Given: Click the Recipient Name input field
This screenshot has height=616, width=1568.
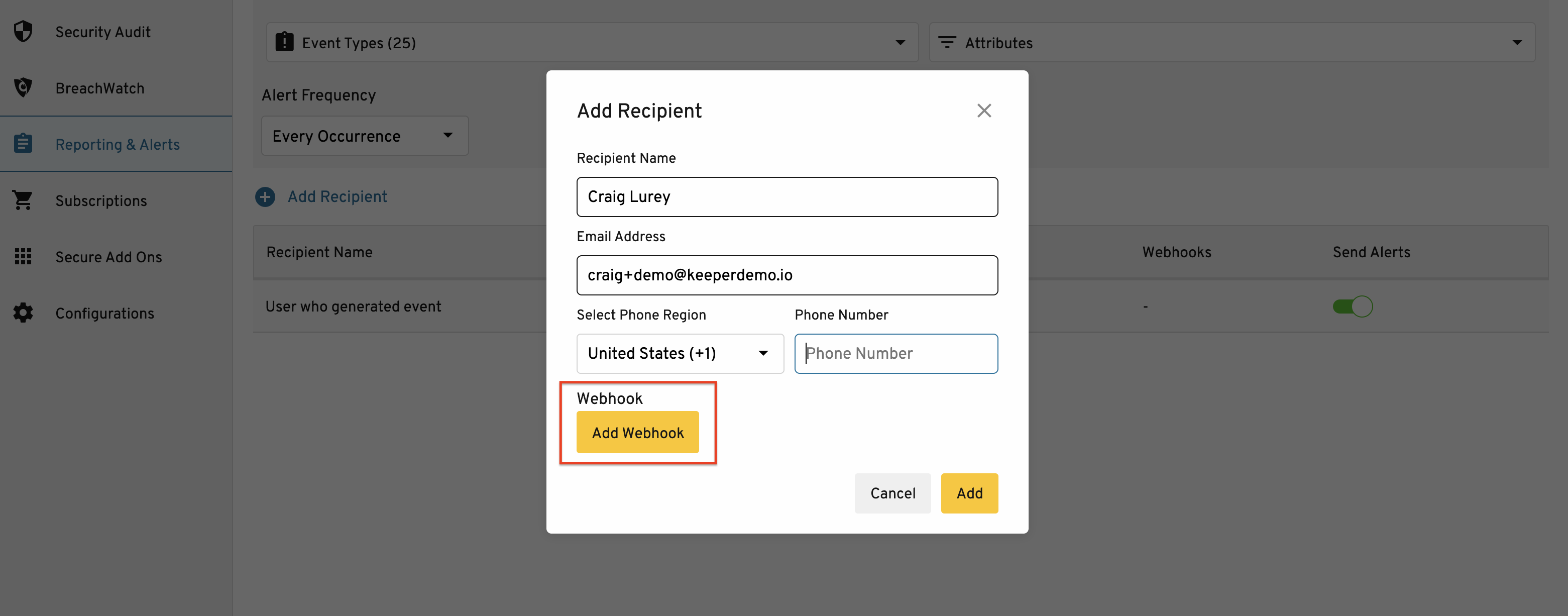Looking at the screenshot, I should 787,196.
